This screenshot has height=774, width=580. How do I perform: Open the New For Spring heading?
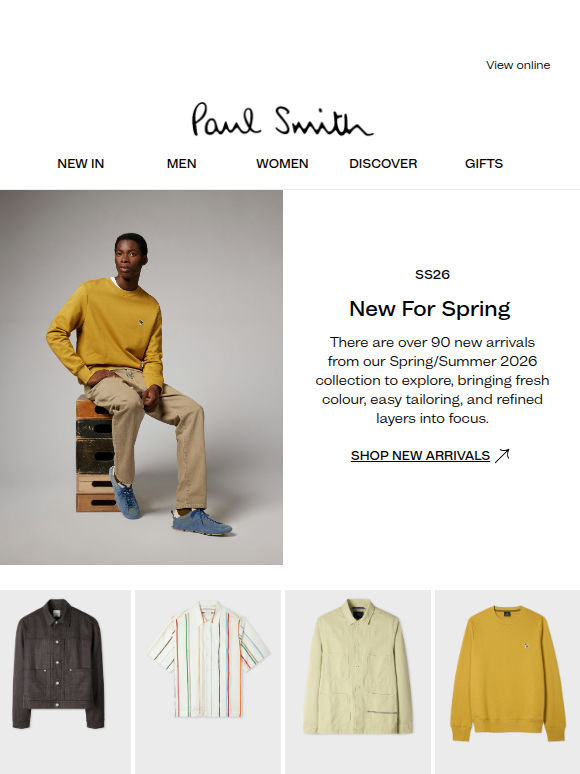point(429,309)
